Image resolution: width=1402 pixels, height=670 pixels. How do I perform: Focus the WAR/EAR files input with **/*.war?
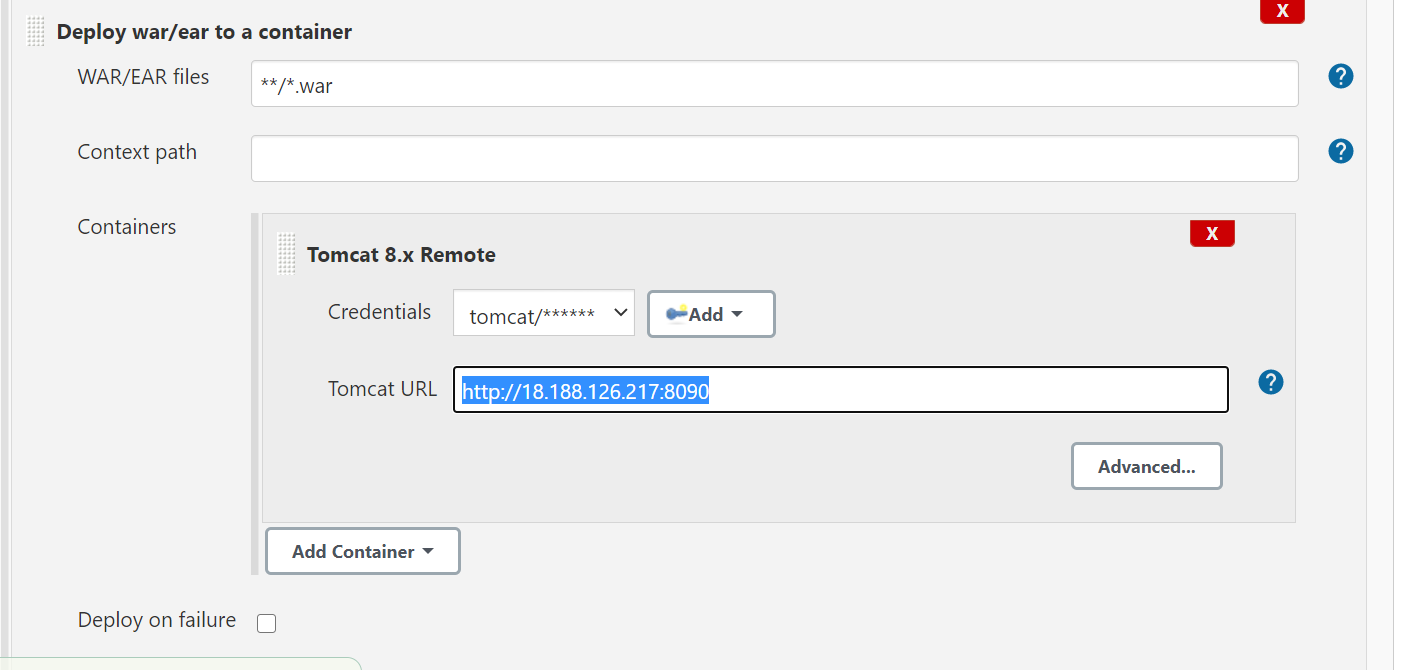click(774, 84)
